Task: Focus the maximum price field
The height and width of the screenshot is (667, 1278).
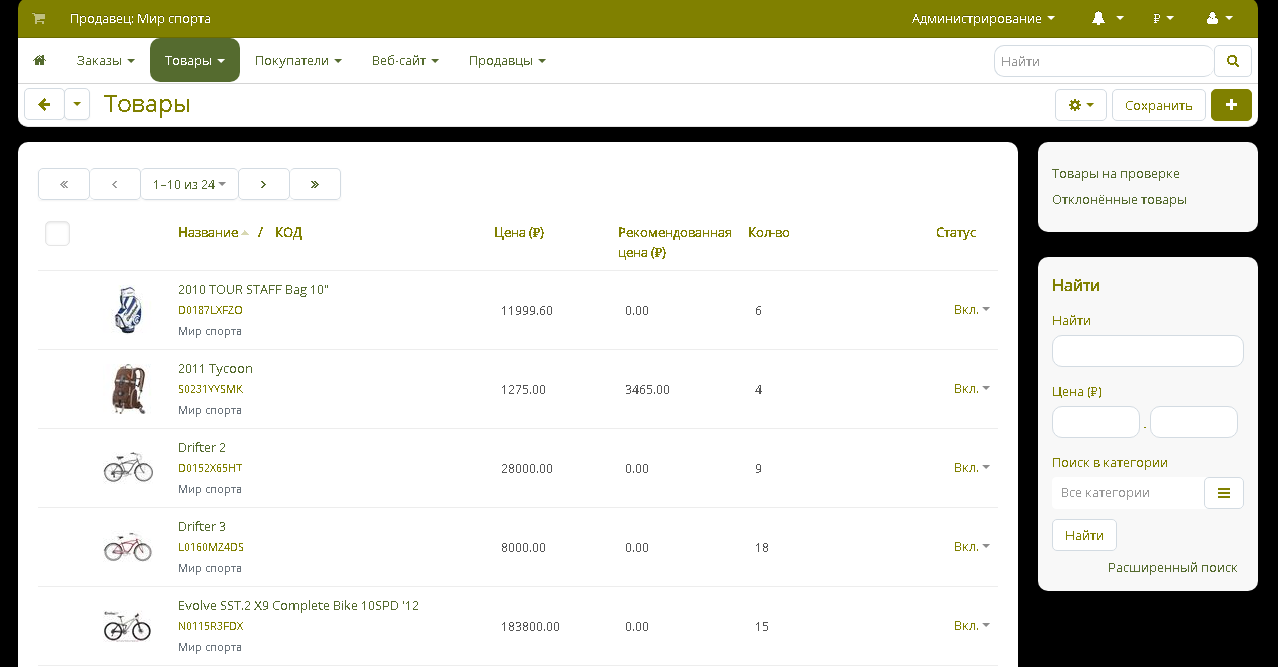Action: (x=1193, y=422)
